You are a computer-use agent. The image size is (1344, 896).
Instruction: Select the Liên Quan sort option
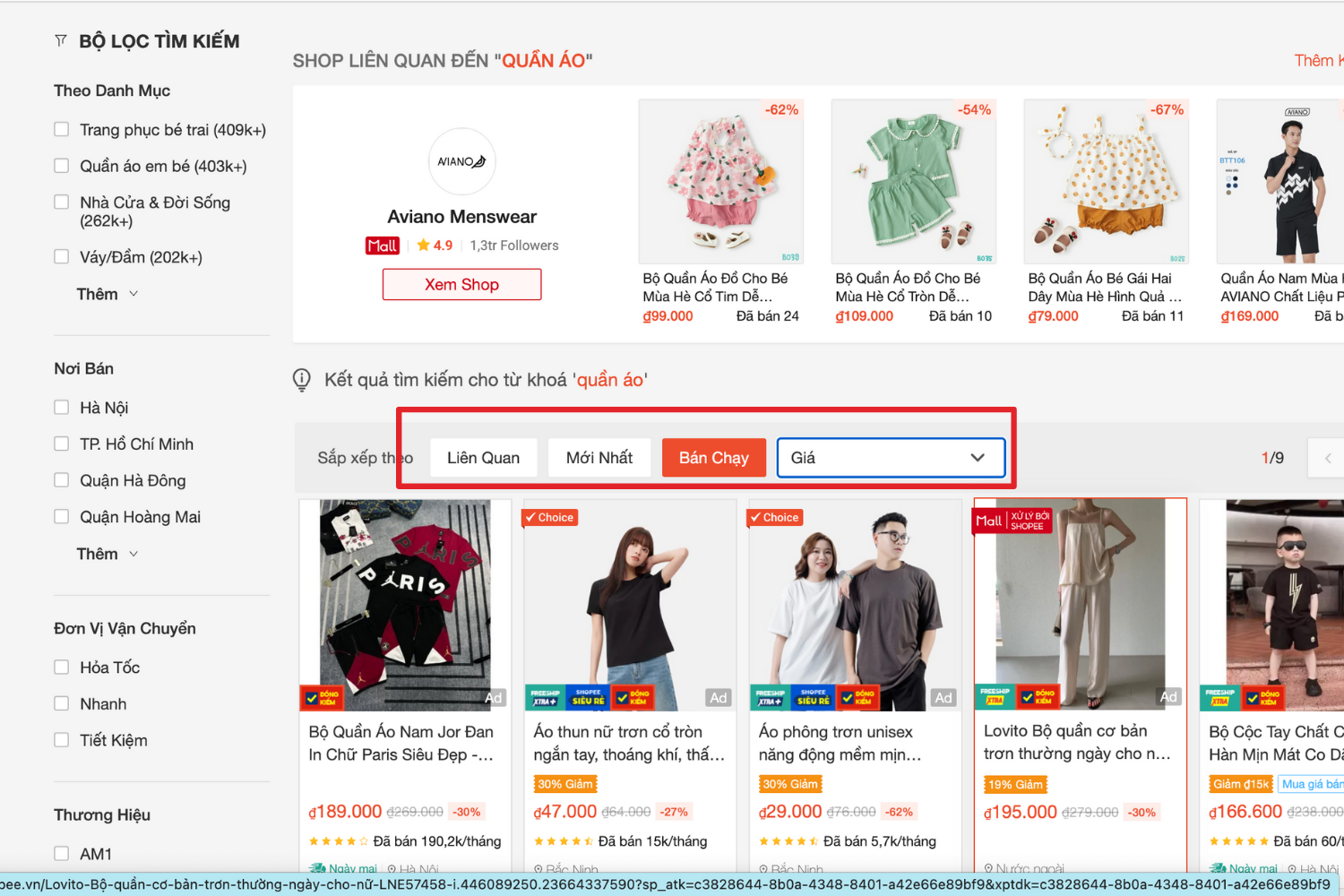pyautogui.click(x=483, y=458)
